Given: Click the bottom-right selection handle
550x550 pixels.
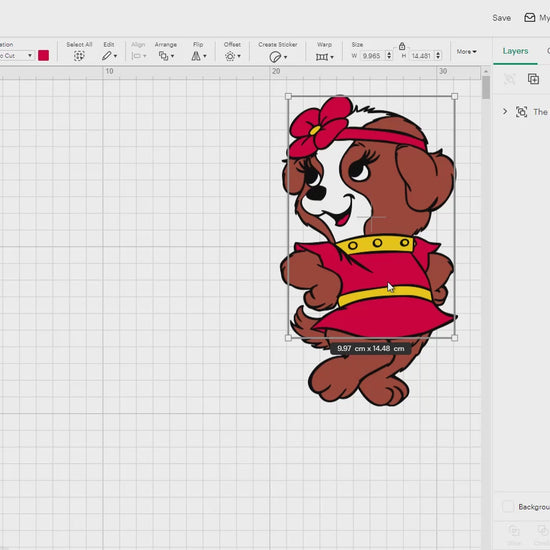Looking at the screenshot, I should 455,338.
